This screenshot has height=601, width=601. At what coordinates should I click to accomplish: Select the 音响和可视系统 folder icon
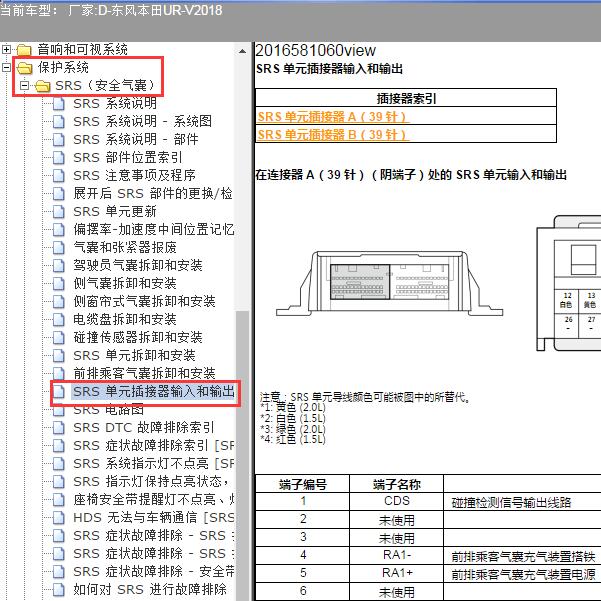[24, 50]
